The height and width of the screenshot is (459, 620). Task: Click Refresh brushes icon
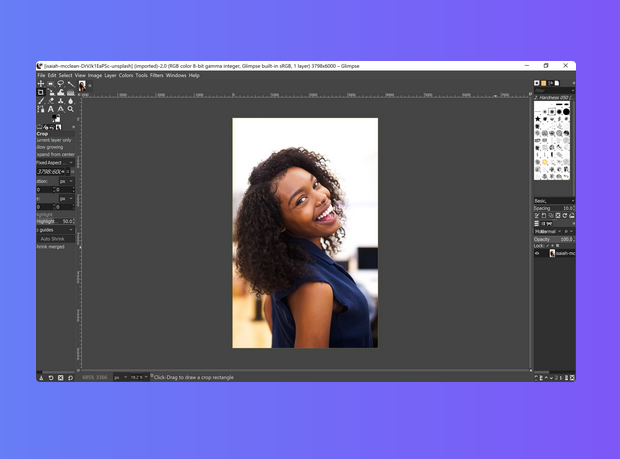(565, 215)
